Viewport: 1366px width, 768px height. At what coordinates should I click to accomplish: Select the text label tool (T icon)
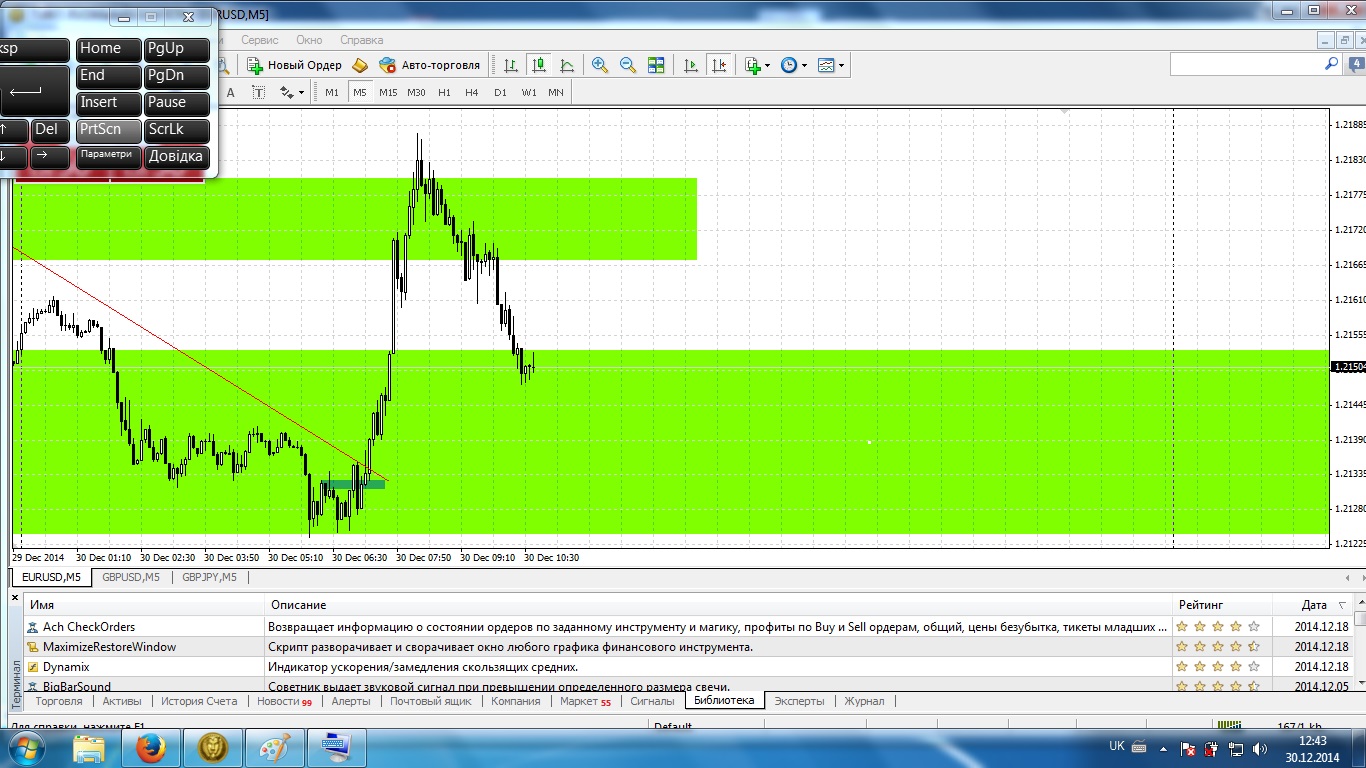coord(258,92)
